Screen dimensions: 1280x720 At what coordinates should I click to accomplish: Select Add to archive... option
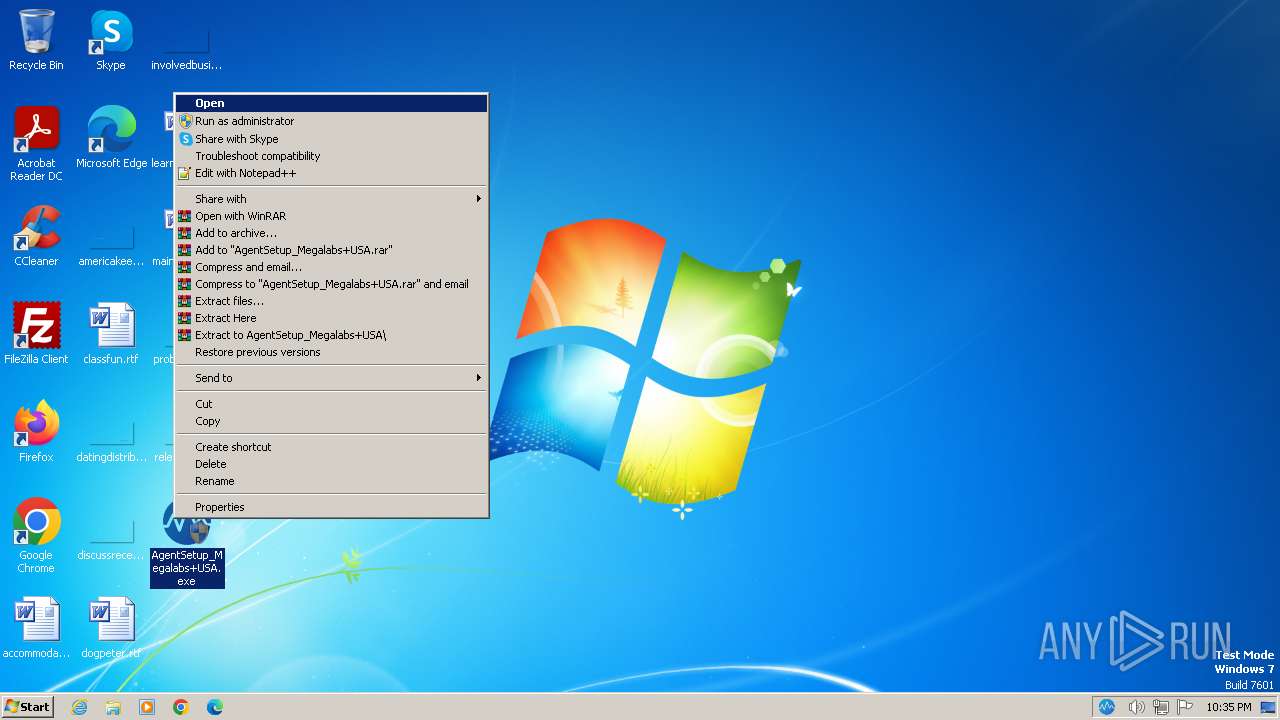tap(331, 233)
